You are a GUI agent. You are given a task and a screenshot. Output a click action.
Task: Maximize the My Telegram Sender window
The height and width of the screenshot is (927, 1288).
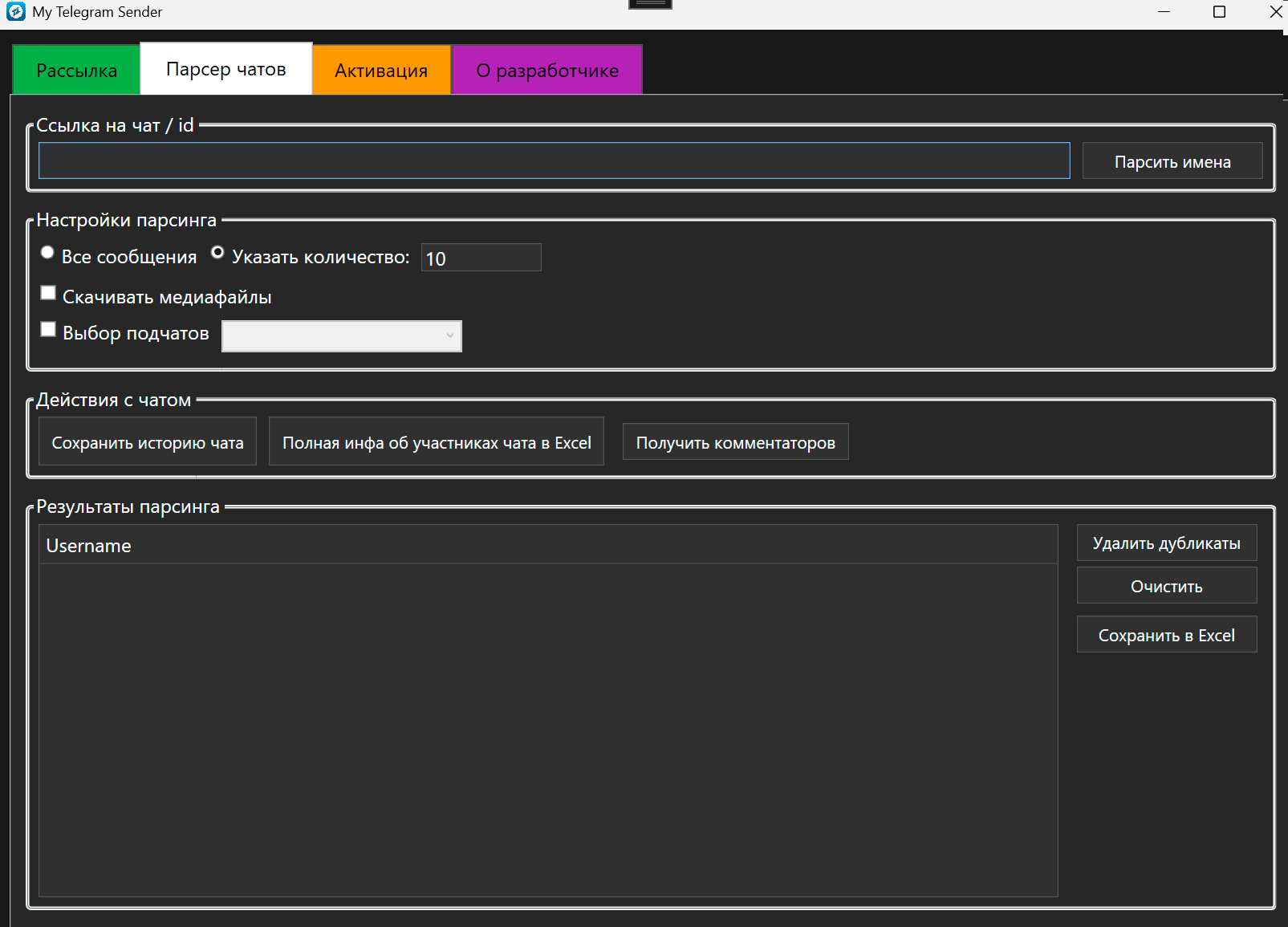pyautogui.click(x=1219, y=12)
